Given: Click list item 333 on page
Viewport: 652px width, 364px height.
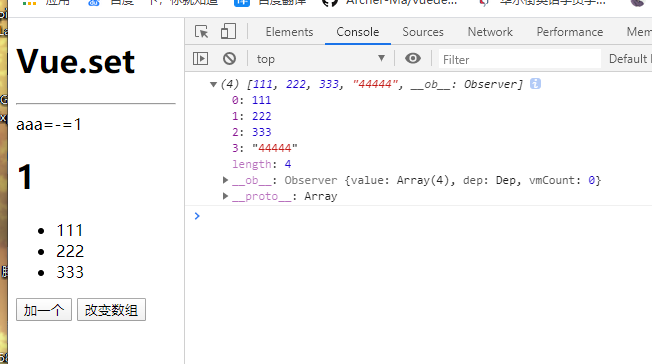Looking at the screenshot, I should pyautogui.click(x=70, y=272).
